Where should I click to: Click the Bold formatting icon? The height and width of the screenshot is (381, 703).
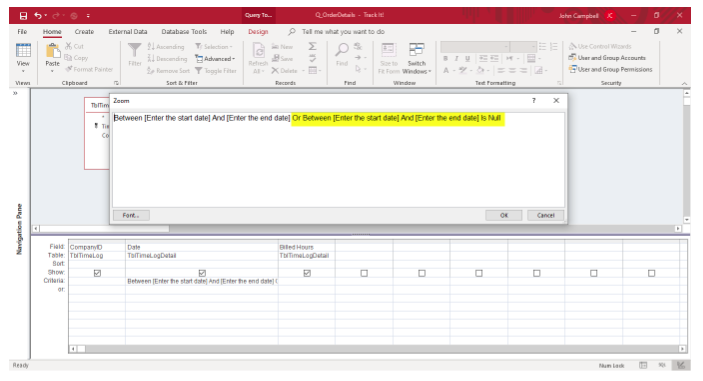[445, 58]
